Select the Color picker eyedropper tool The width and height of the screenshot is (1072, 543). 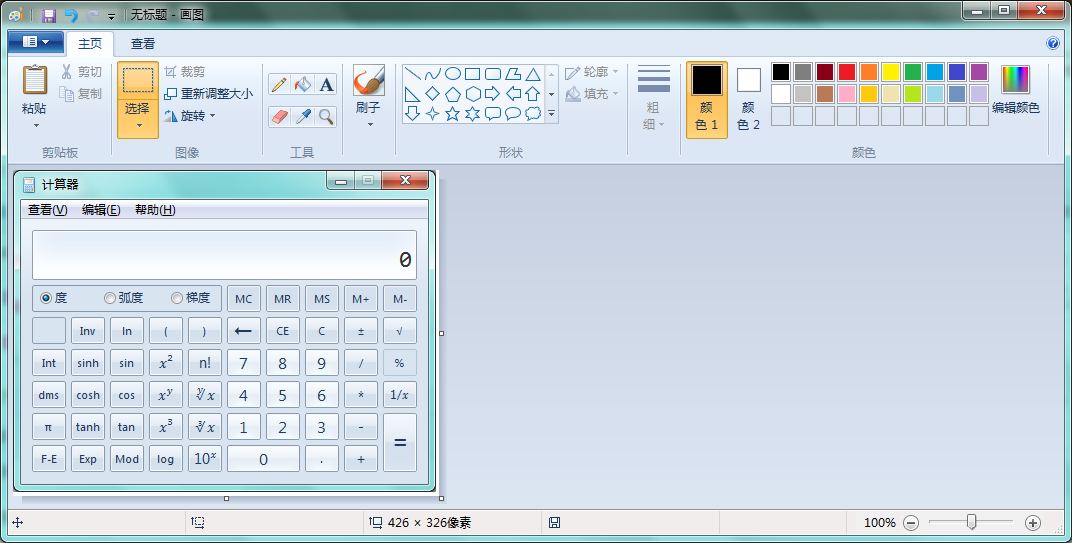pos(303,117)
